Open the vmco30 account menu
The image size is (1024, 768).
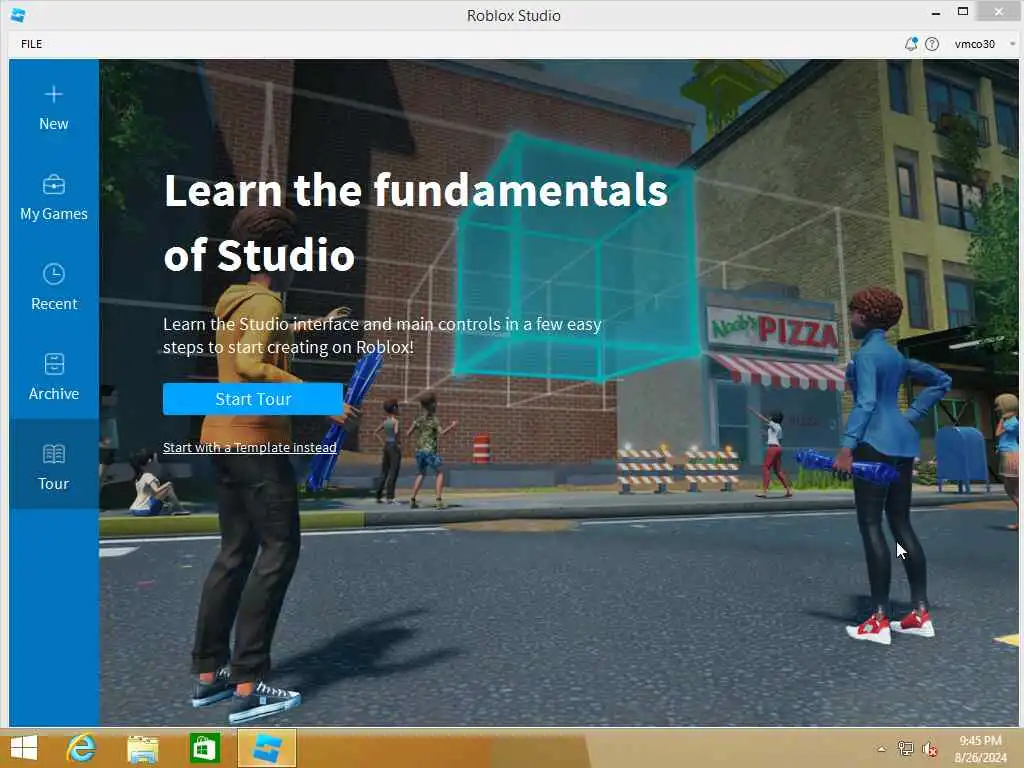984,44
